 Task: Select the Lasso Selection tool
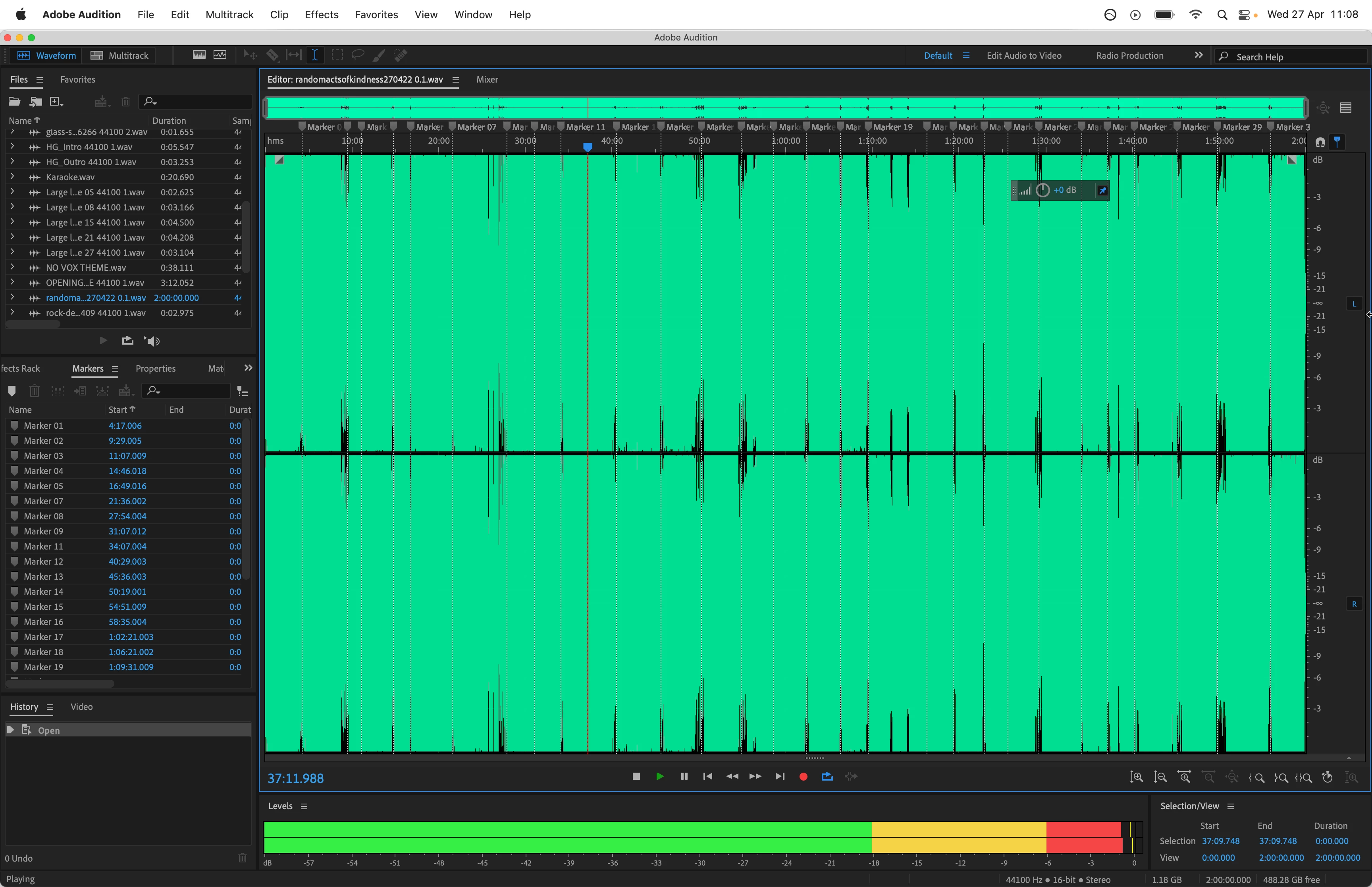358,55
